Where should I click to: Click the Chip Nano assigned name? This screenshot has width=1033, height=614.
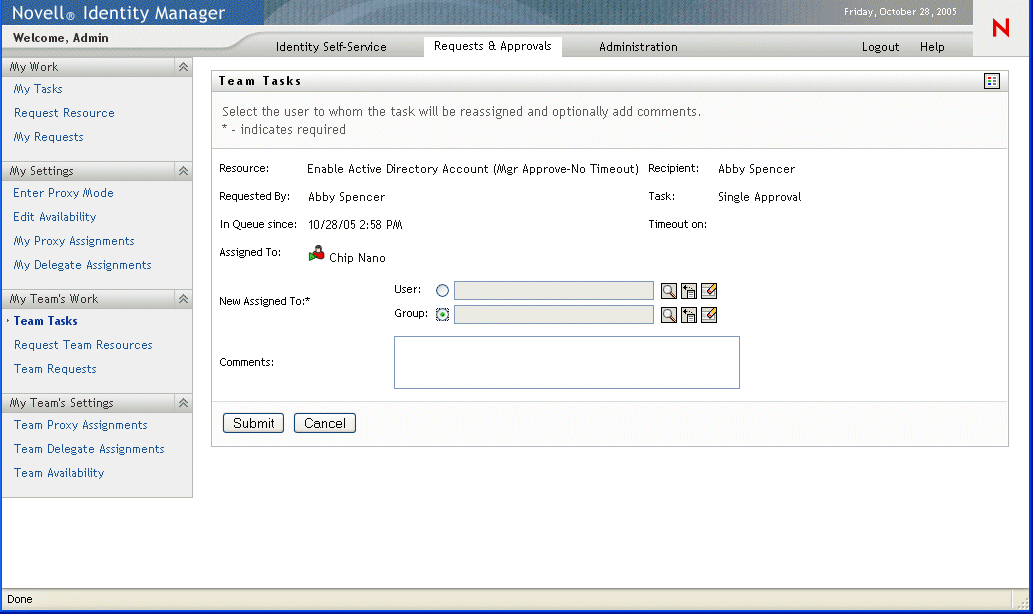coord(357,258)
